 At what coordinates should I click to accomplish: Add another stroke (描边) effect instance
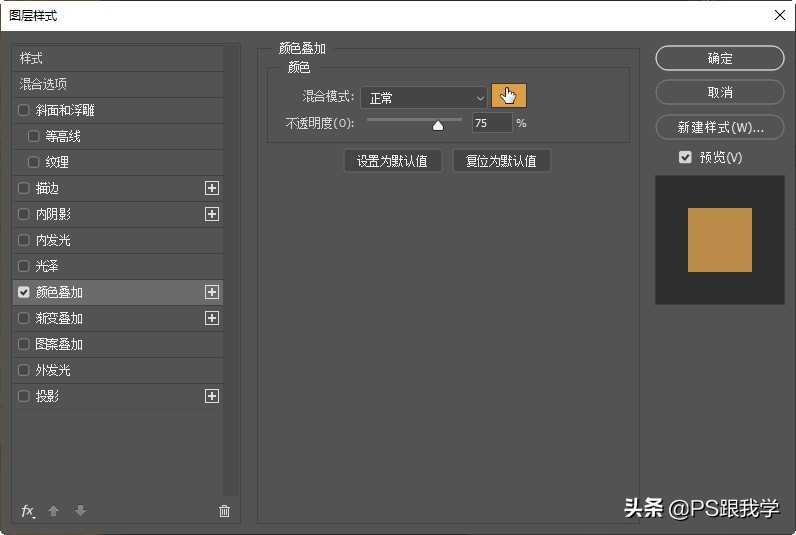[212, 188]
